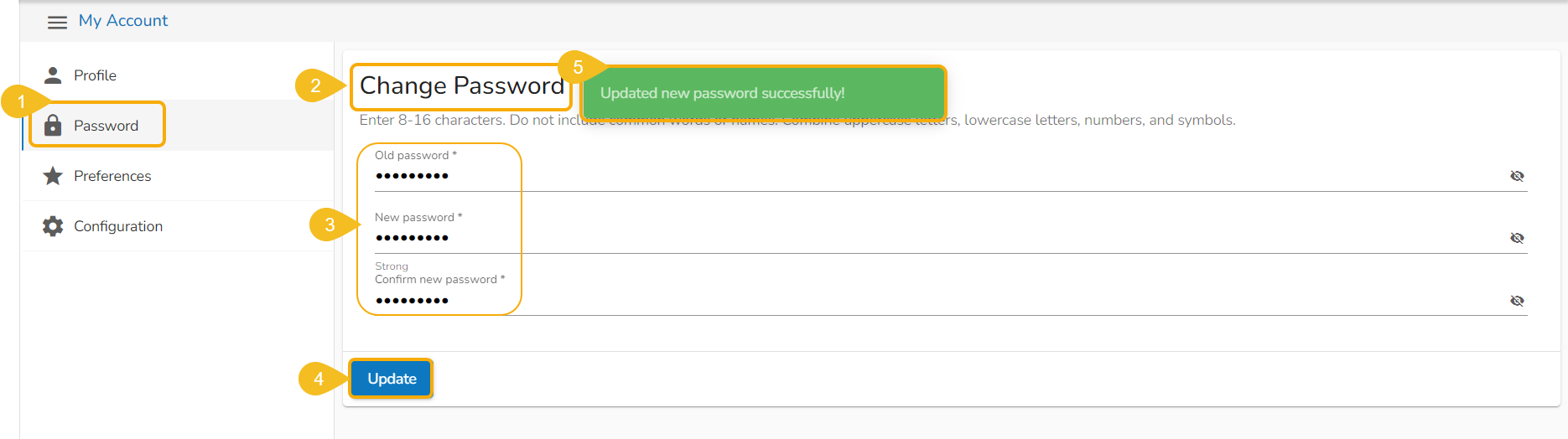Click the Configuration gear icon
The image size is (1568, 439).
tap(53, 226)
